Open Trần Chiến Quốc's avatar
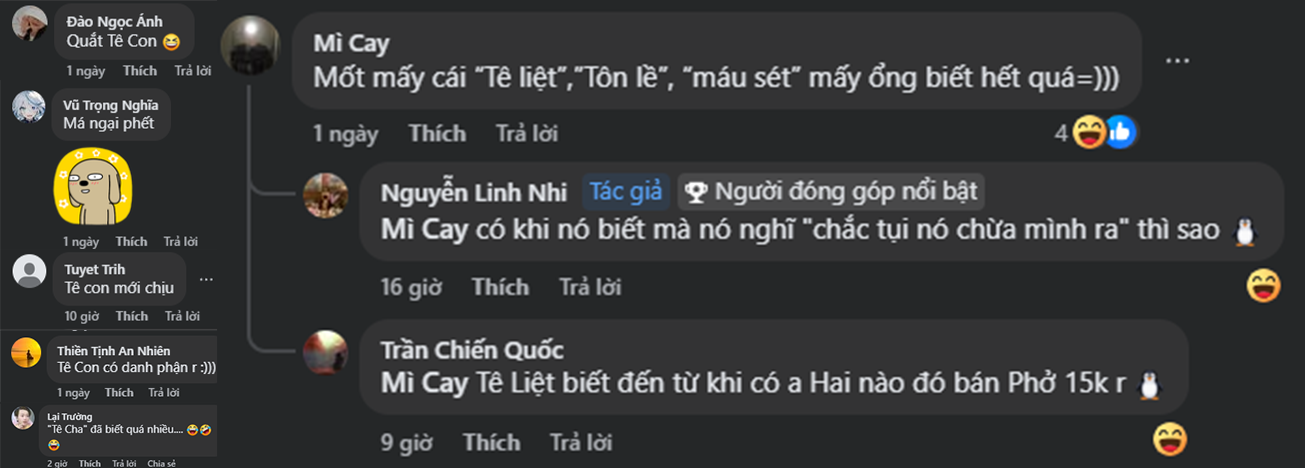 (325, 352)
